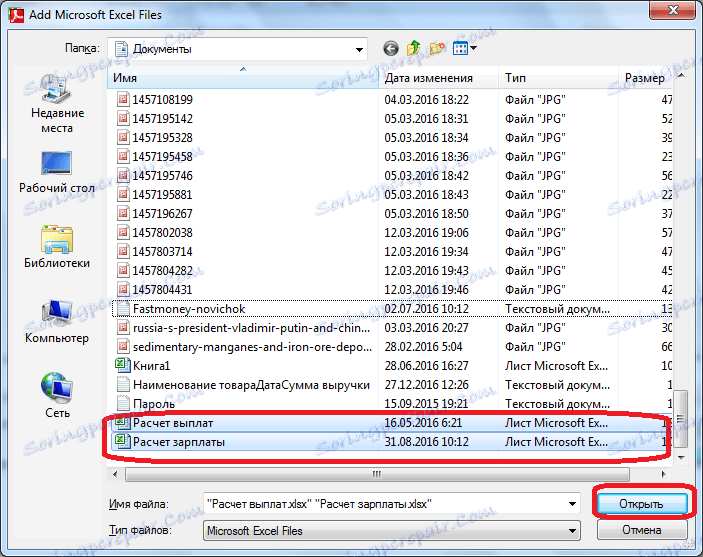This screenshot has width=703, height=557.
Task: Expand the Папка folder dropdown
Action: [x=359, y=49]
